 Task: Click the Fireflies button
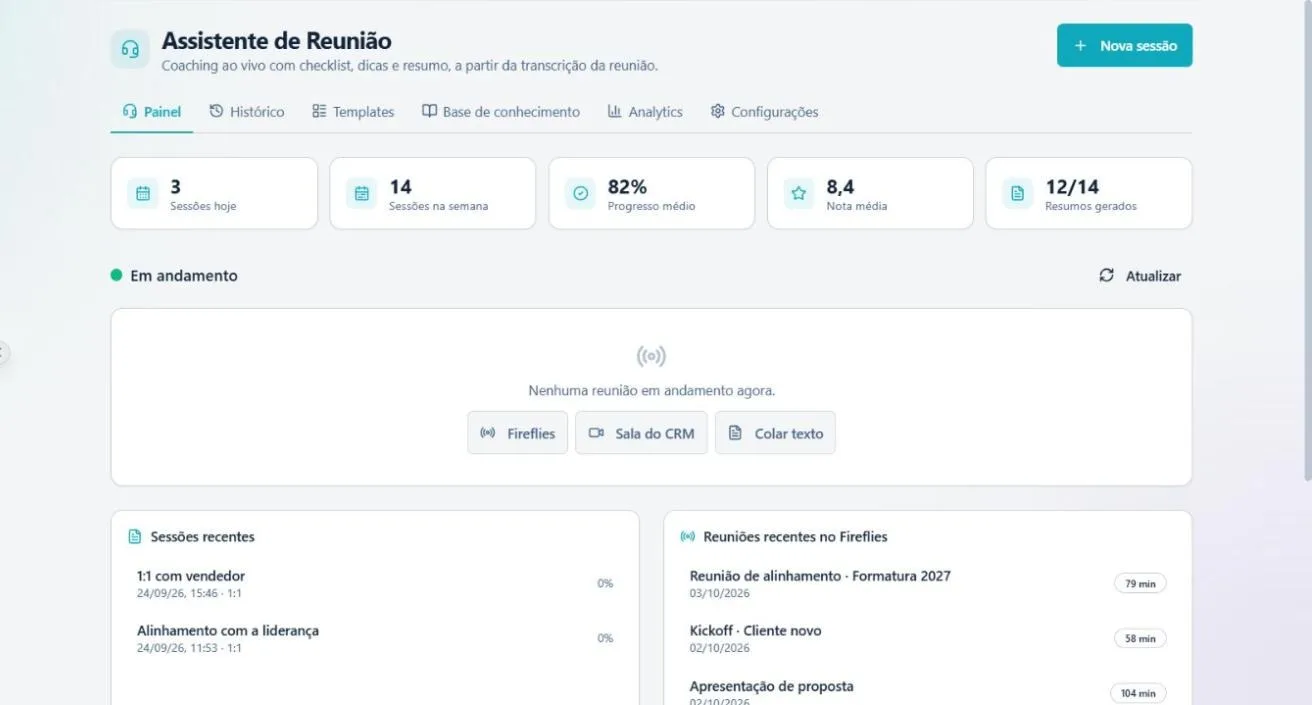point(517,433)
